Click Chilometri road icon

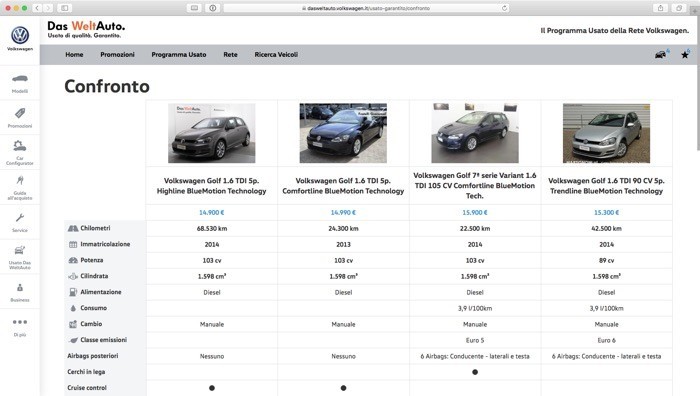(x=73, y=228)
